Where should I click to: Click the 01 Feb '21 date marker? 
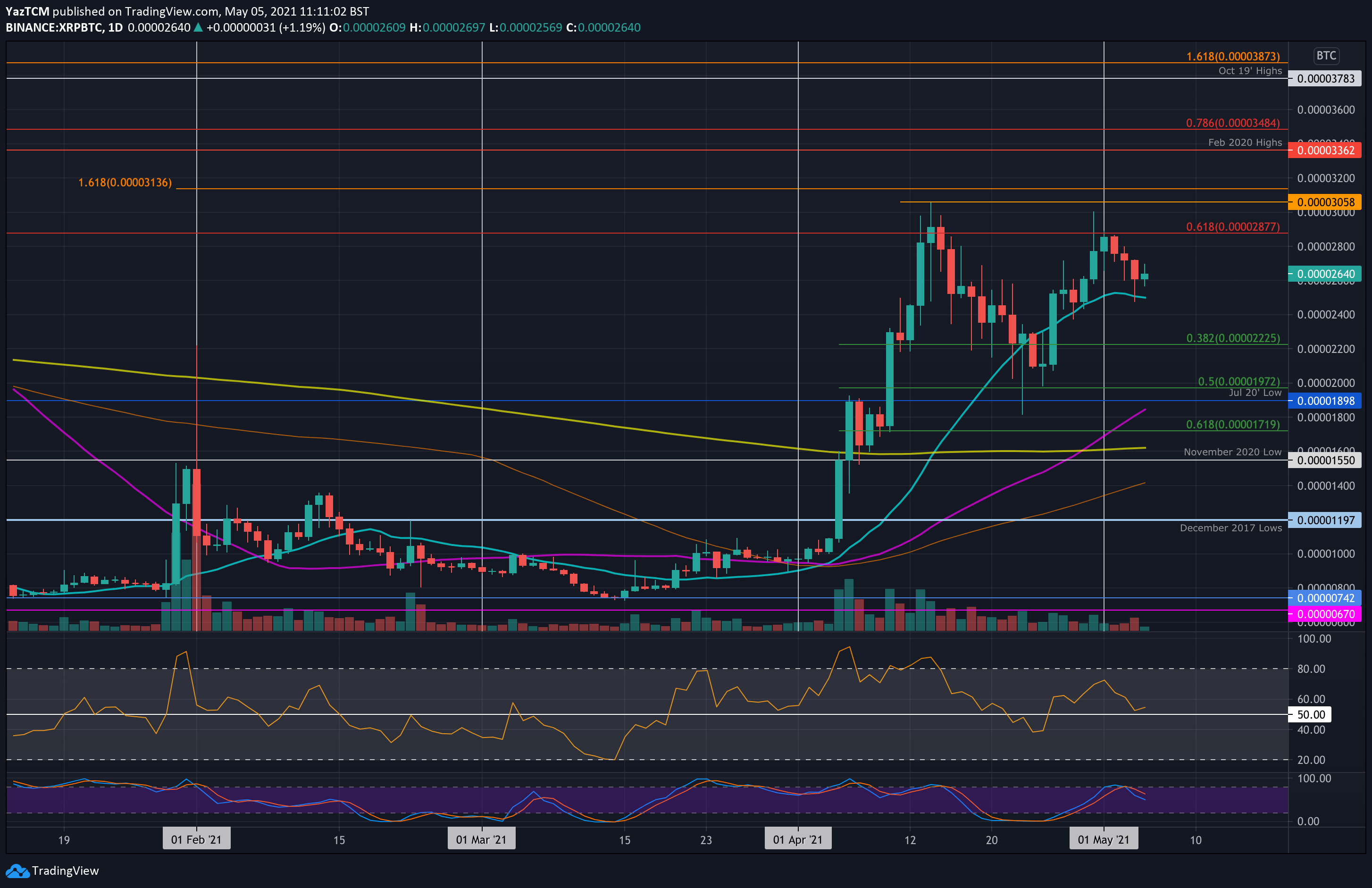(196, 839)
